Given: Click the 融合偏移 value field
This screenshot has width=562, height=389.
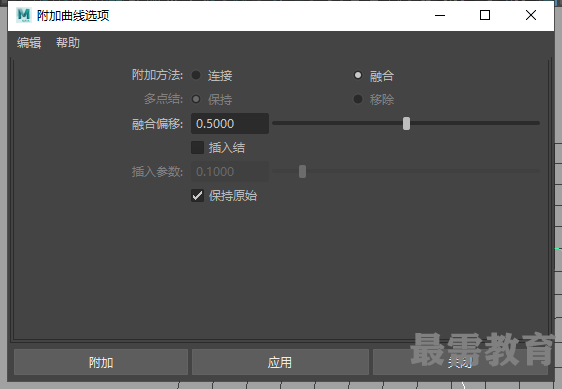Looking at the screenshot, I should 230,123.
